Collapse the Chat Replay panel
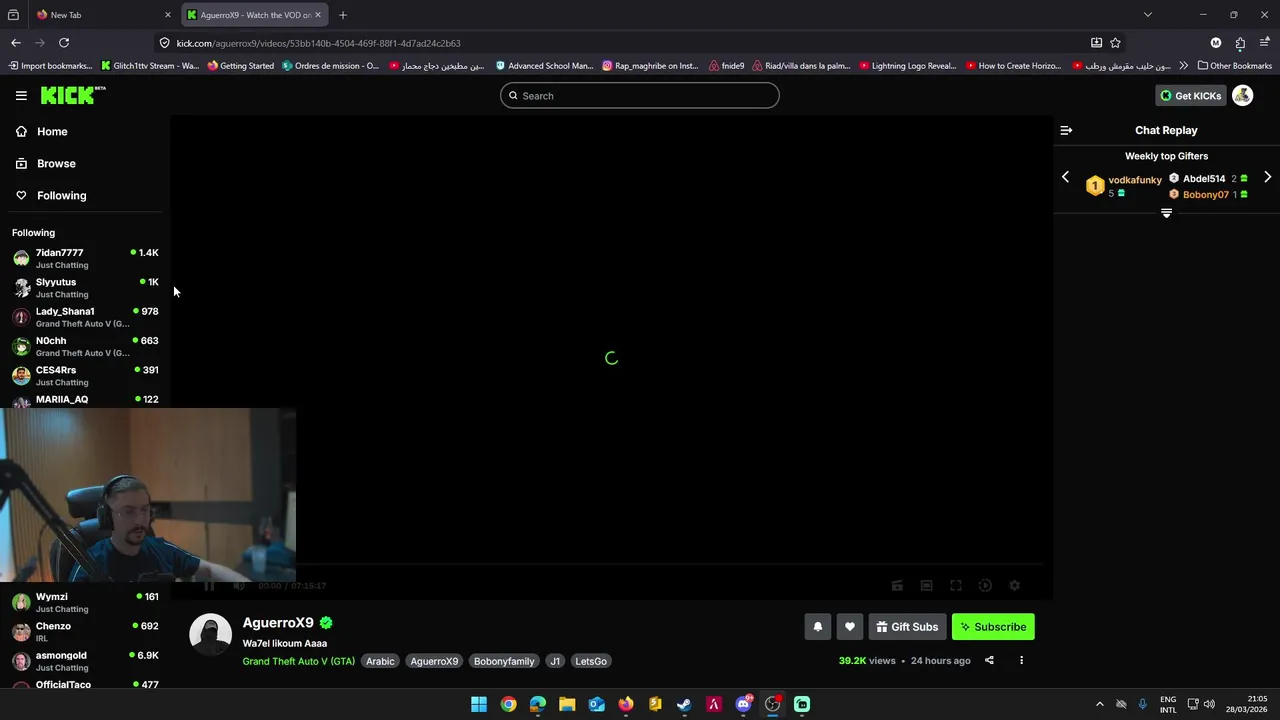The height and width of the screenshot is (720, 1280). tap(1066, 130)
